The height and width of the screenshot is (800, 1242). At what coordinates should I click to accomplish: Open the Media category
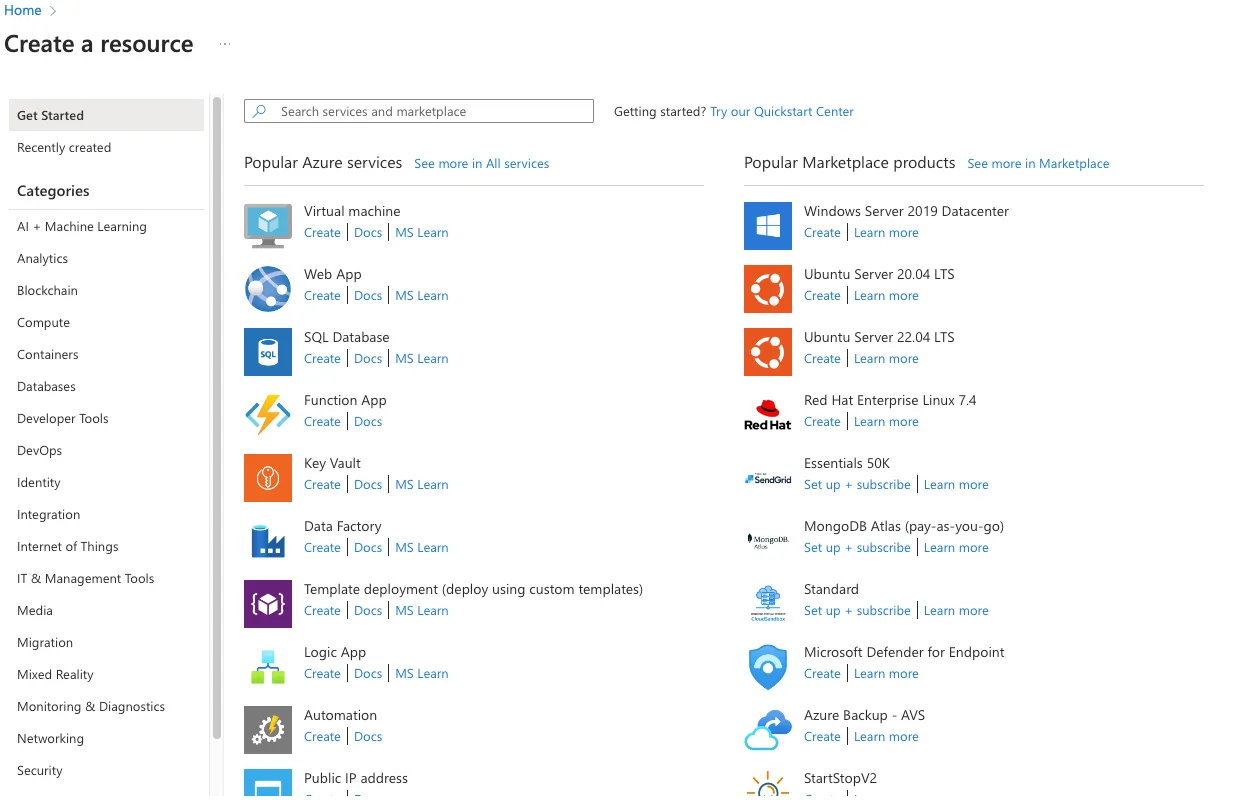[35, 611]
